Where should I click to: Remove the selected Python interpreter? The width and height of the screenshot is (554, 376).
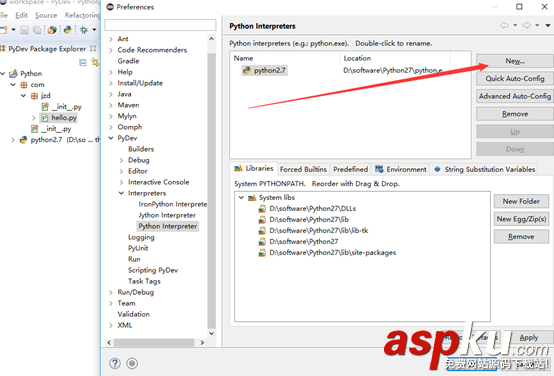[515, 114]
